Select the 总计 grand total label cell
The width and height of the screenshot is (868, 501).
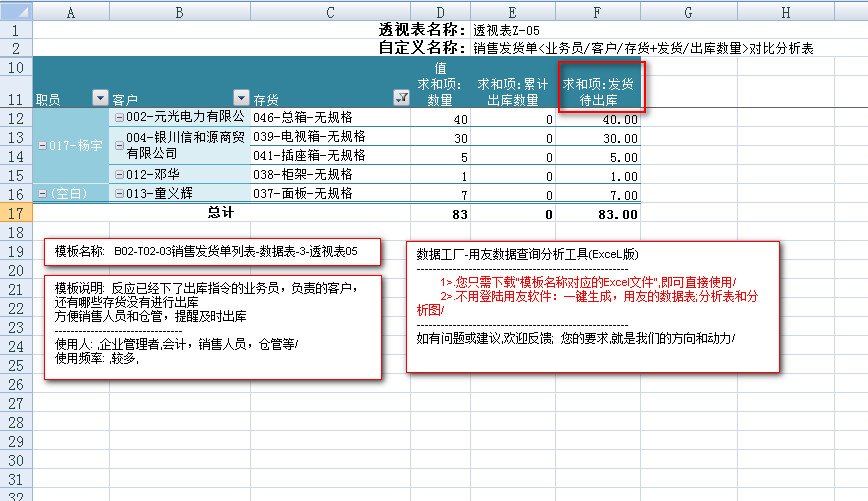[220, 212]
